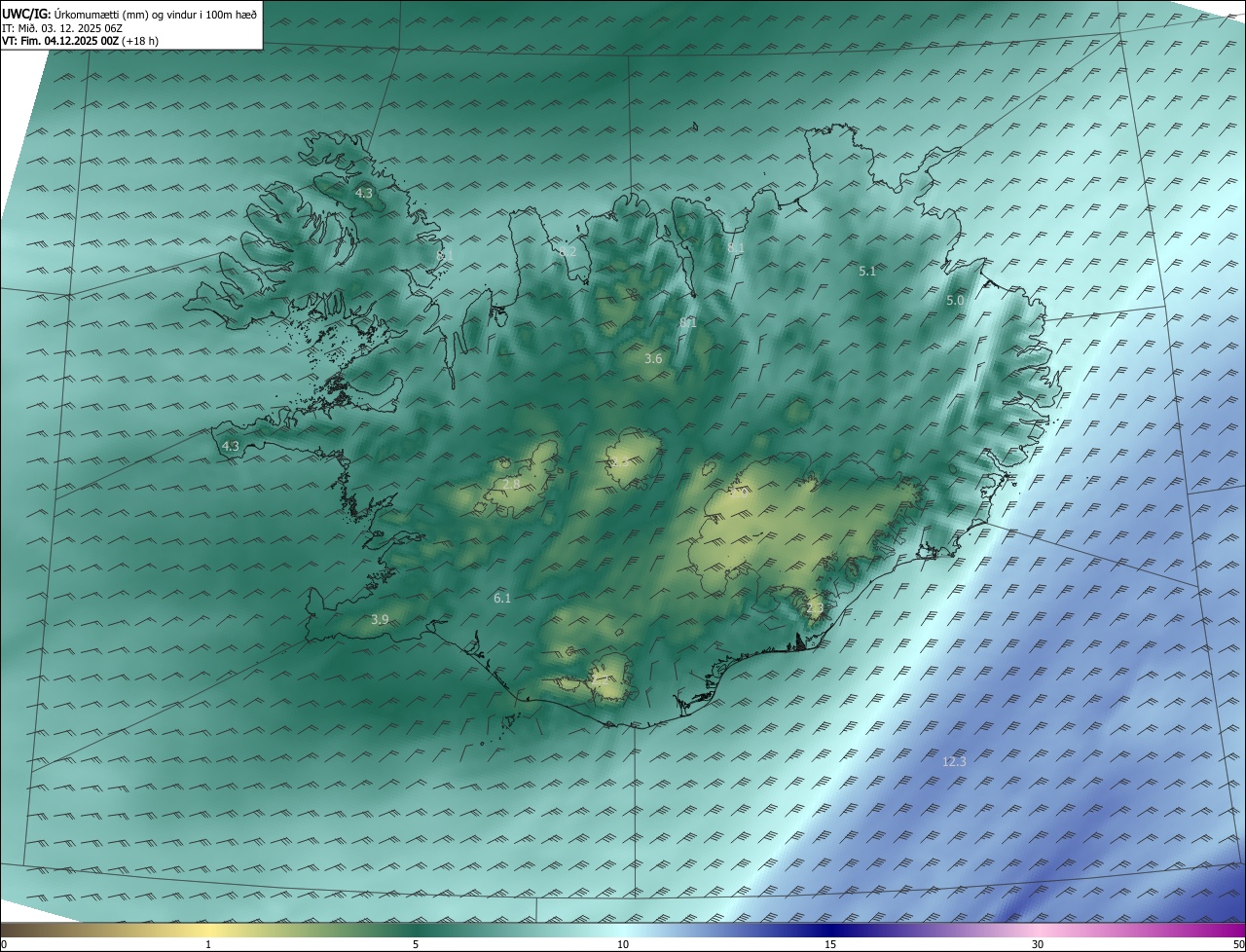Click the '0' tick label on color scale
This screenshot has height=952, width=1246.
pos(4,944)
